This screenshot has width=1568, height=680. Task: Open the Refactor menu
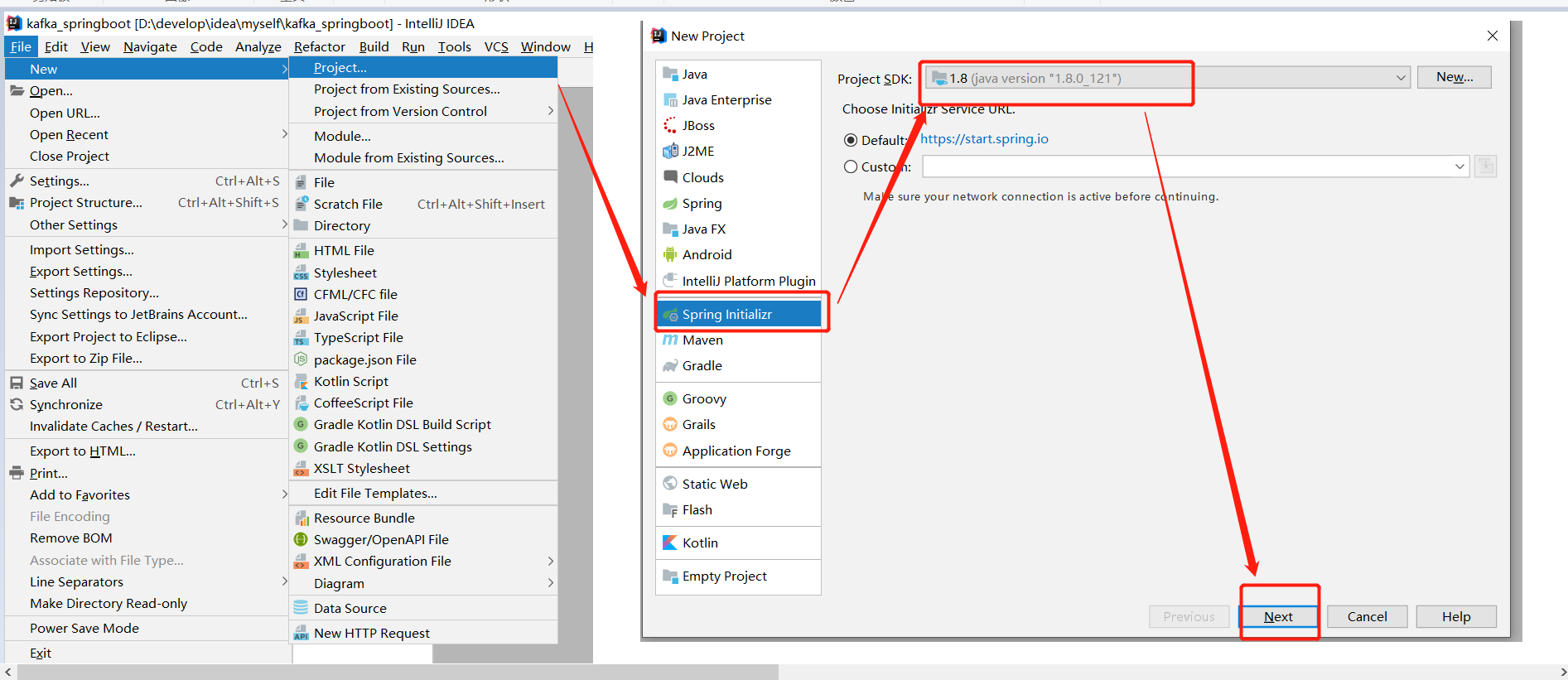point(319,46)
